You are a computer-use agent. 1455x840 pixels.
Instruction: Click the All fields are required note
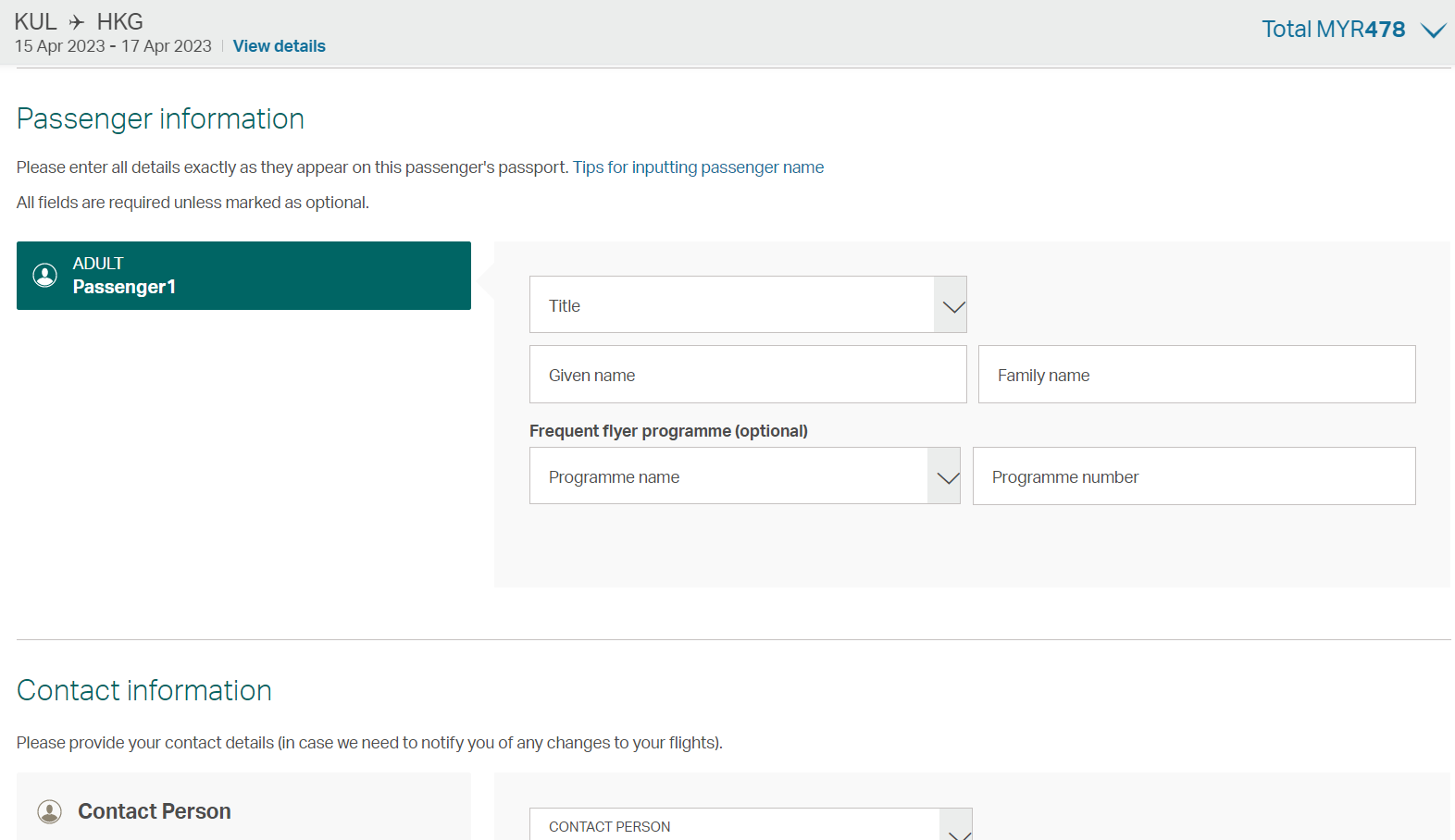pyautogui.click(x=193, y=203)
